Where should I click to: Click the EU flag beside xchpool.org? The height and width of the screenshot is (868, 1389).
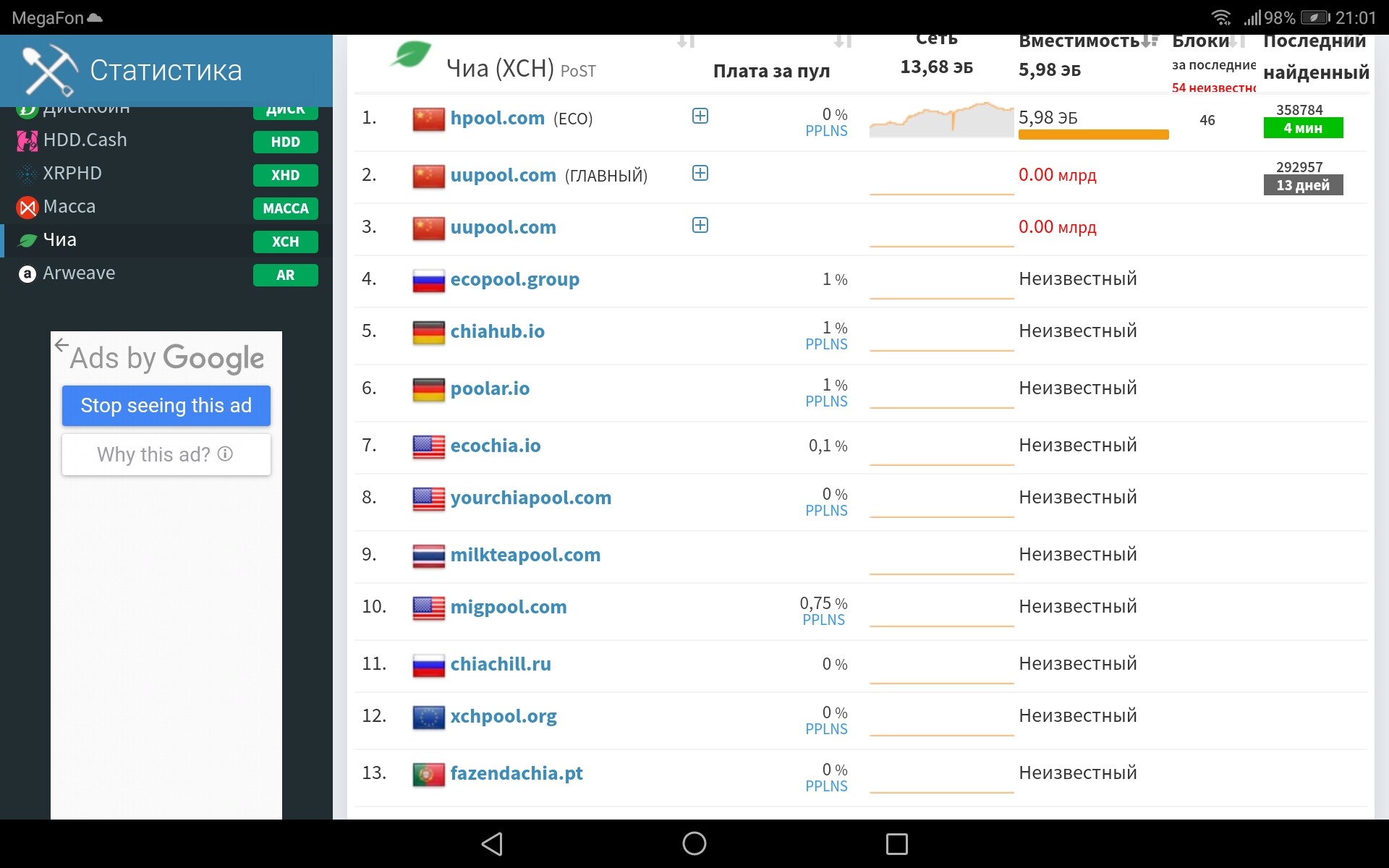428,717
